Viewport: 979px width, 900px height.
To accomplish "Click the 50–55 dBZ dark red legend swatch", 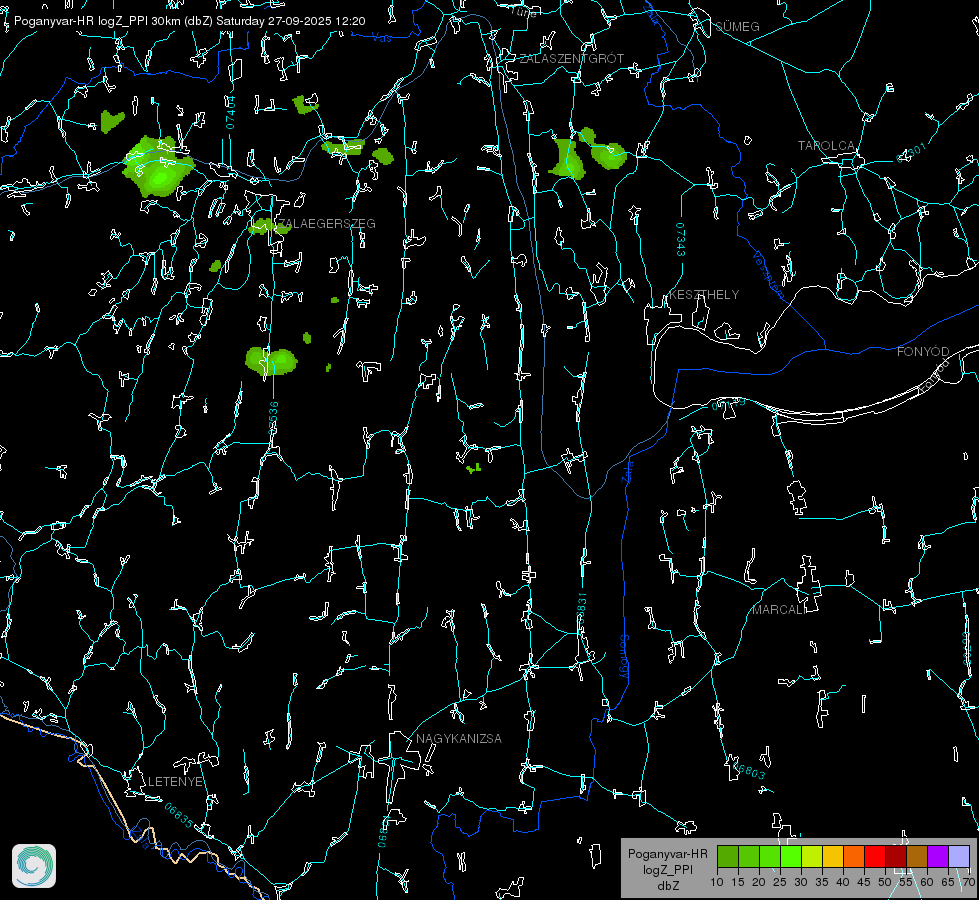I will 896,856.
